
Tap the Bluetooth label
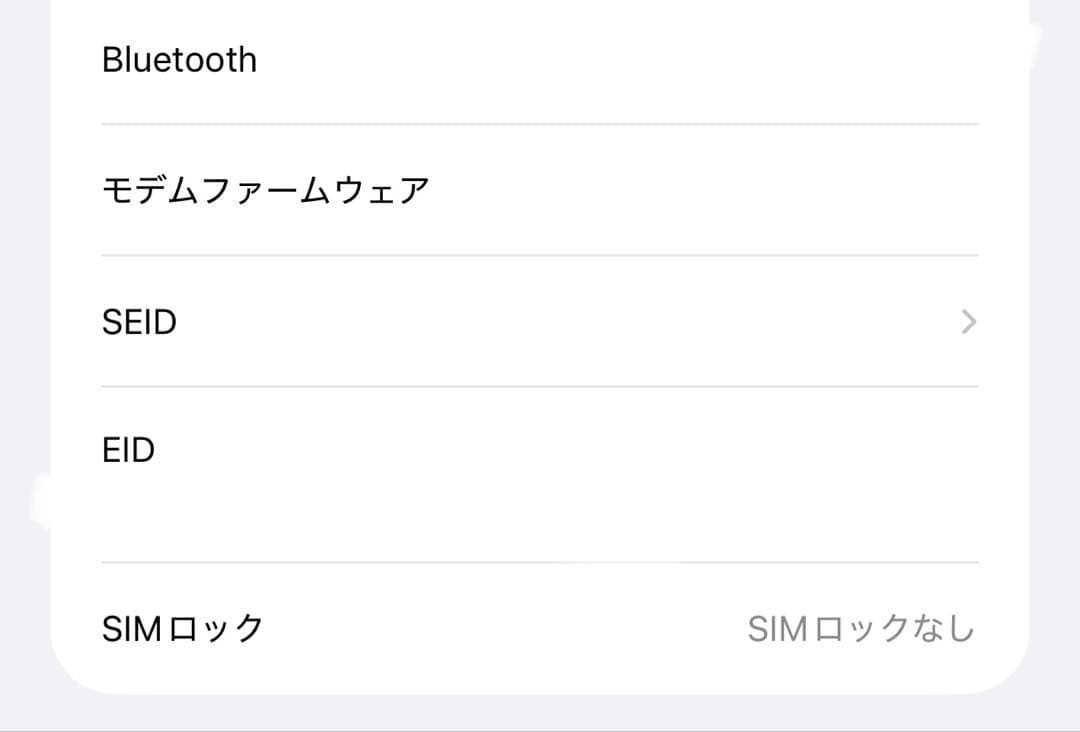(x=179, y=60)
